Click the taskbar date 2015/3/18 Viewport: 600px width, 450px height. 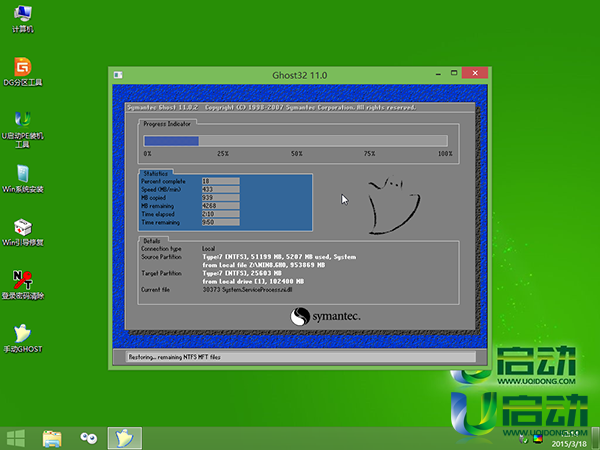click(569, 444)
